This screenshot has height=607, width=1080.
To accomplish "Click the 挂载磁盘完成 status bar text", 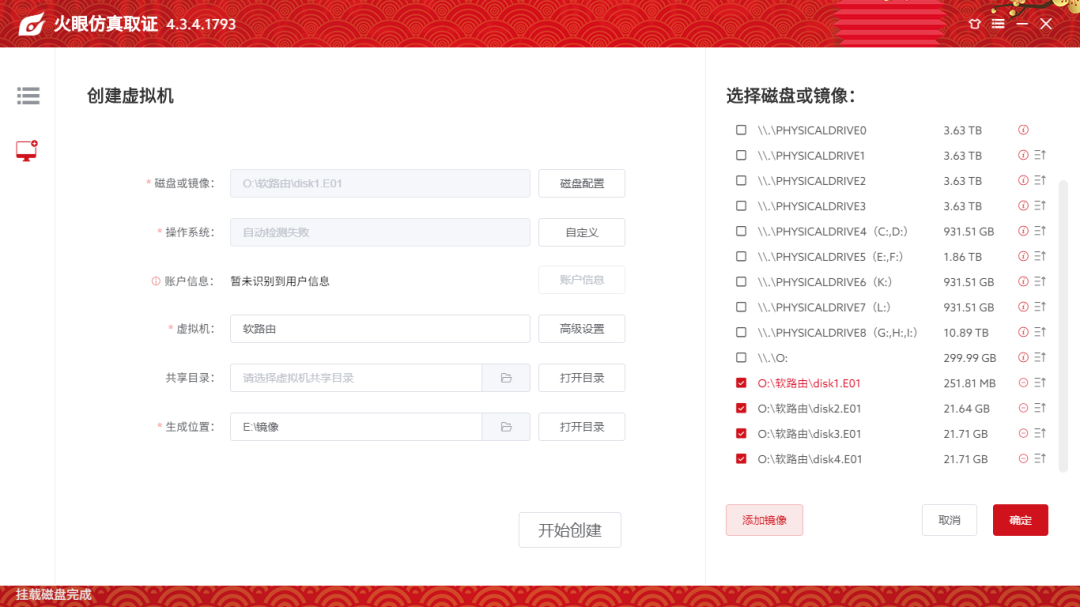I will click(54, 595).
